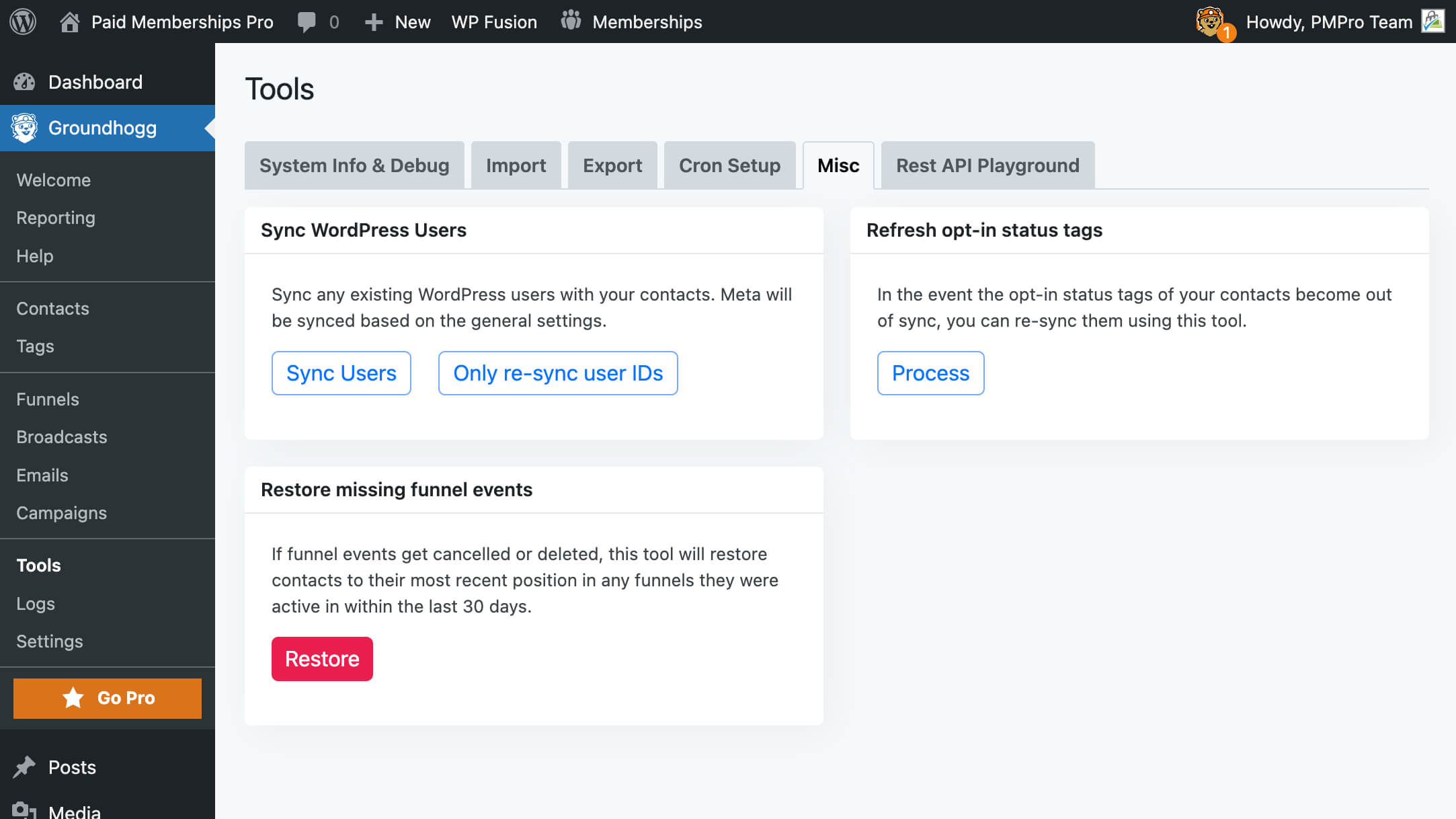
Task: Select Broadcasts sidebar item
Action: [61, 437]
